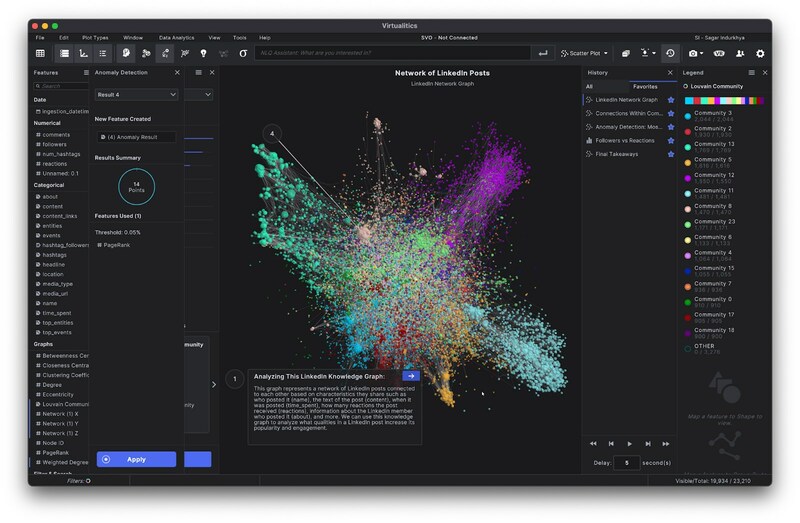
Task: Toggle favorite star on Final Takeaways
Action: [x=671, y=154]
